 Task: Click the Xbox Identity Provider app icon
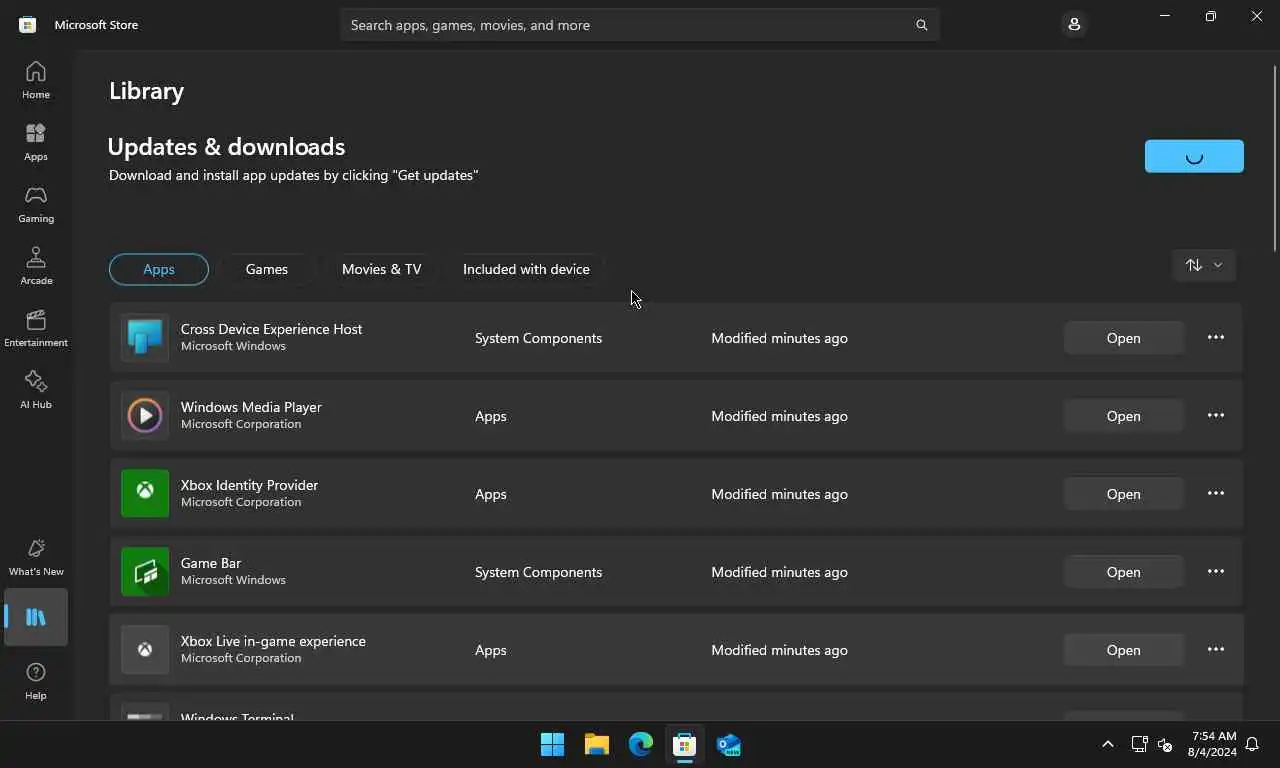click(145, 494)
